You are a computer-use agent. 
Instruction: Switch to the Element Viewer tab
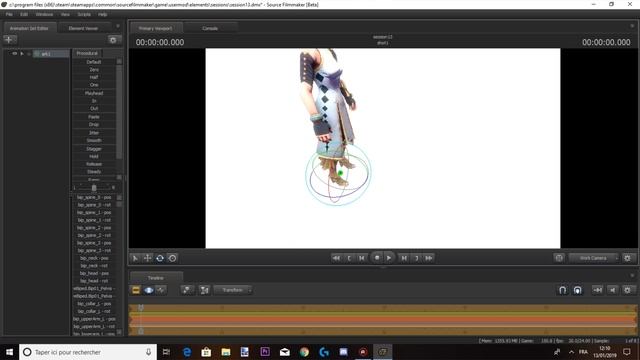coord(84,28)
